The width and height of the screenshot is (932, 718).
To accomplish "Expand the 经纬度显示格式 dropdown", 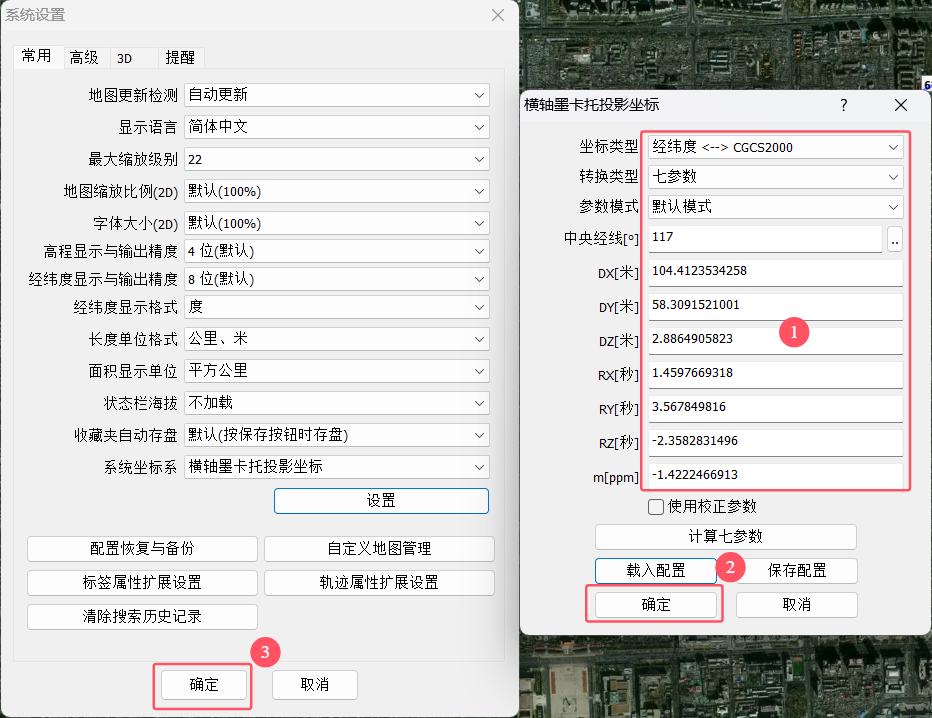I will pyautogui.click(x=337, y=307).
